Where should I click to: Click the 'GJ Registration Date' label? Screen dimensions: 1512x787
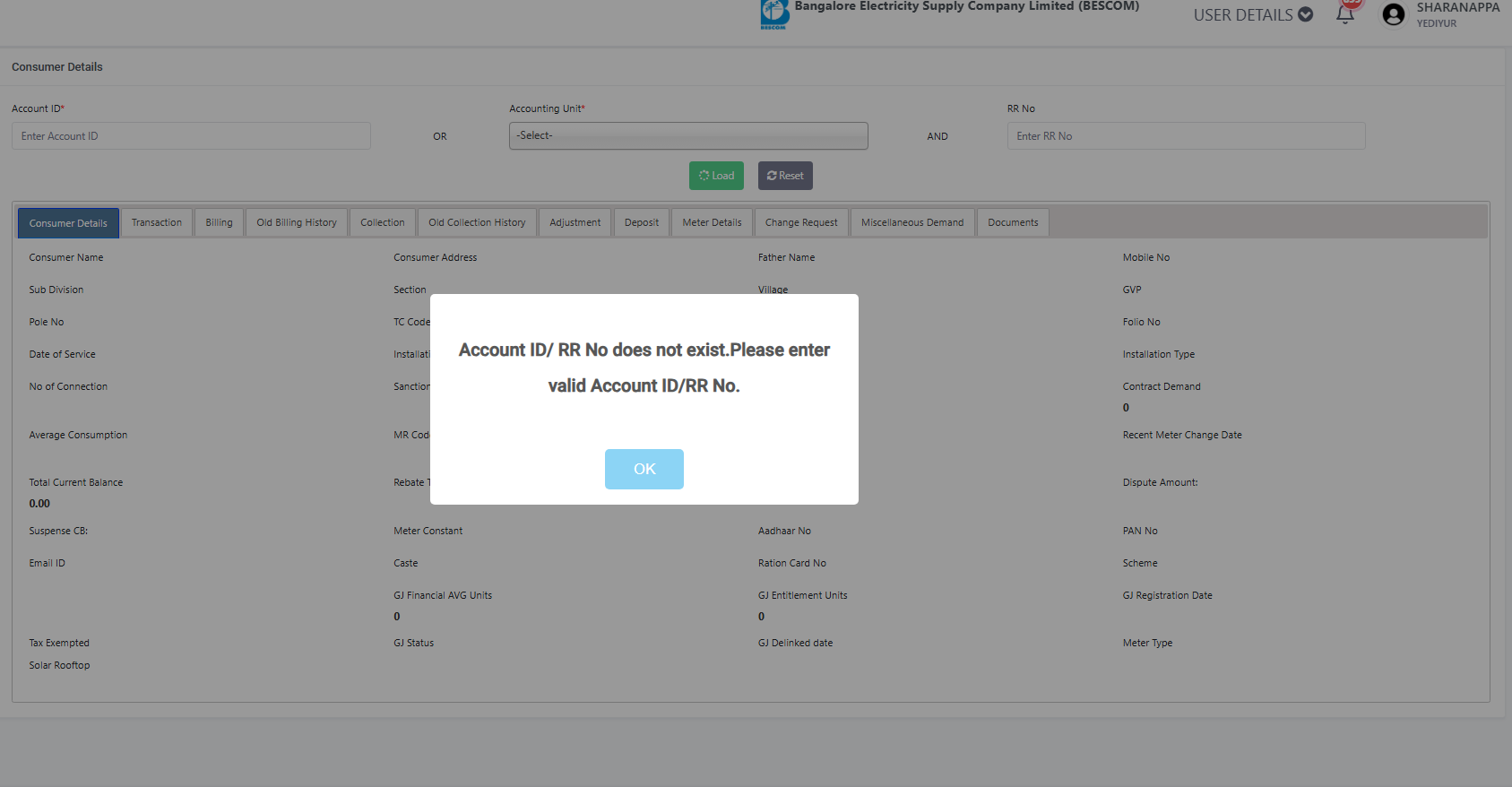(x=1168, y=595)
